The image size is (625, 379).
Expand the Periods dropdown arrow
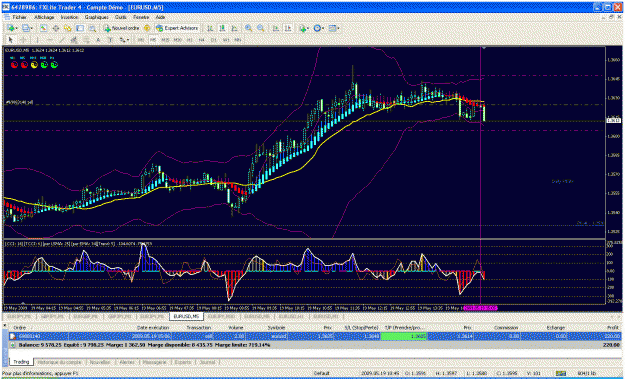click(323, 28)
